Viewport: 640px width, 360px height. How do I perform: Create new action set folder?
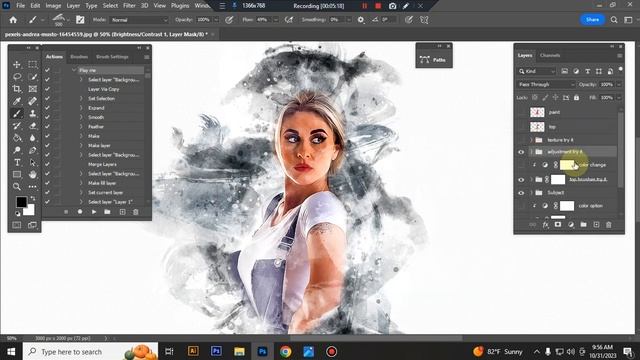[107, 212]
